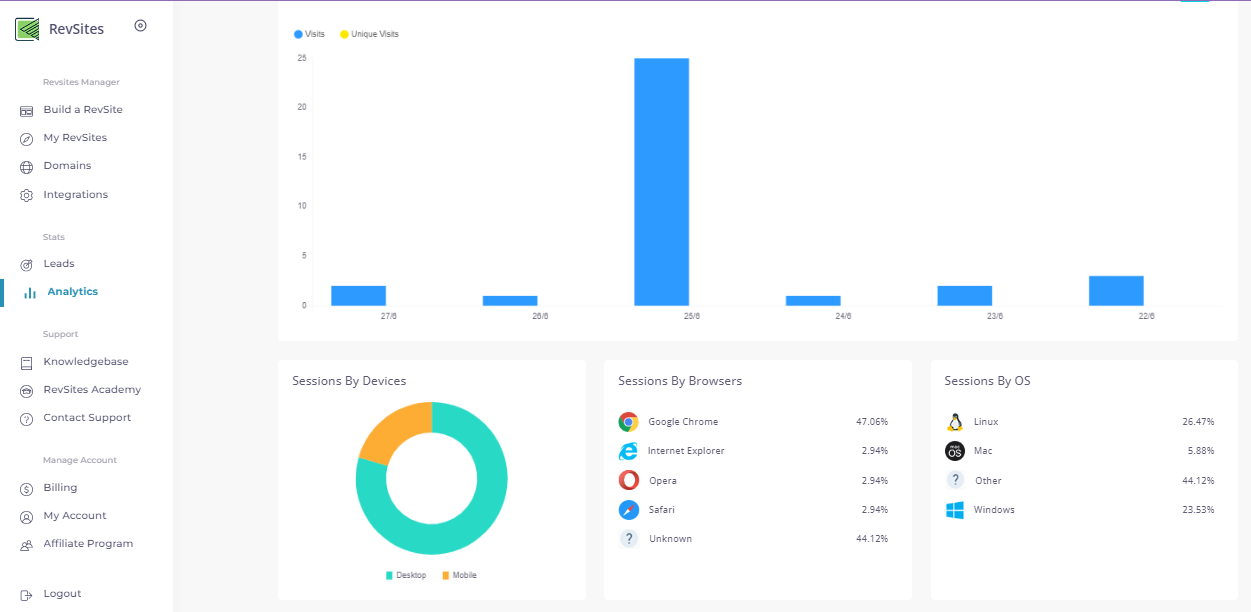The width and height of the screenshot is (1251, 612).
Task: Toggle Mobile legend in devices chart
Action: pos(459,576)
